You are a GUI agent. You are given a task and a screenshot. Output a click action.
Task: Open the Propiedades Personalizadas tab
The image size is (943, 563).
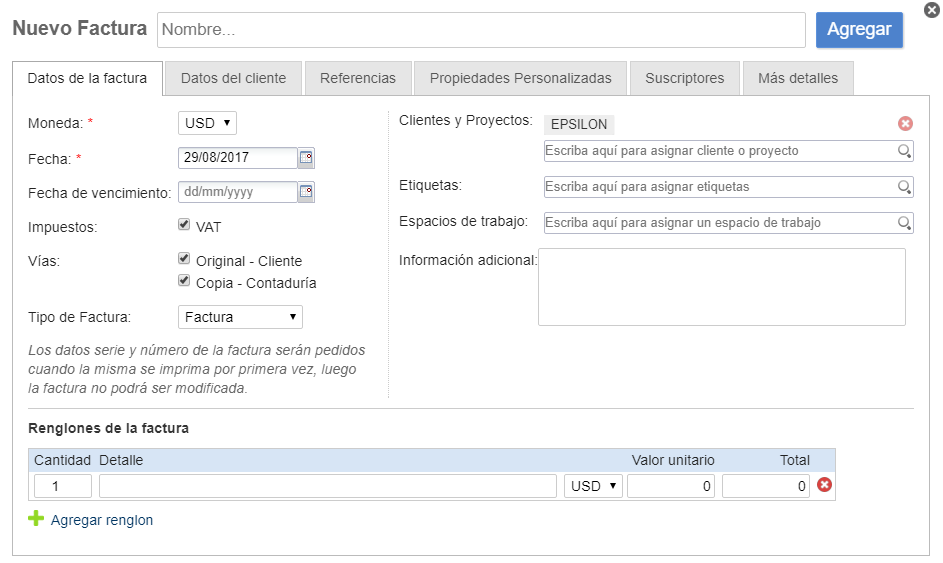(x=520, y=78)
